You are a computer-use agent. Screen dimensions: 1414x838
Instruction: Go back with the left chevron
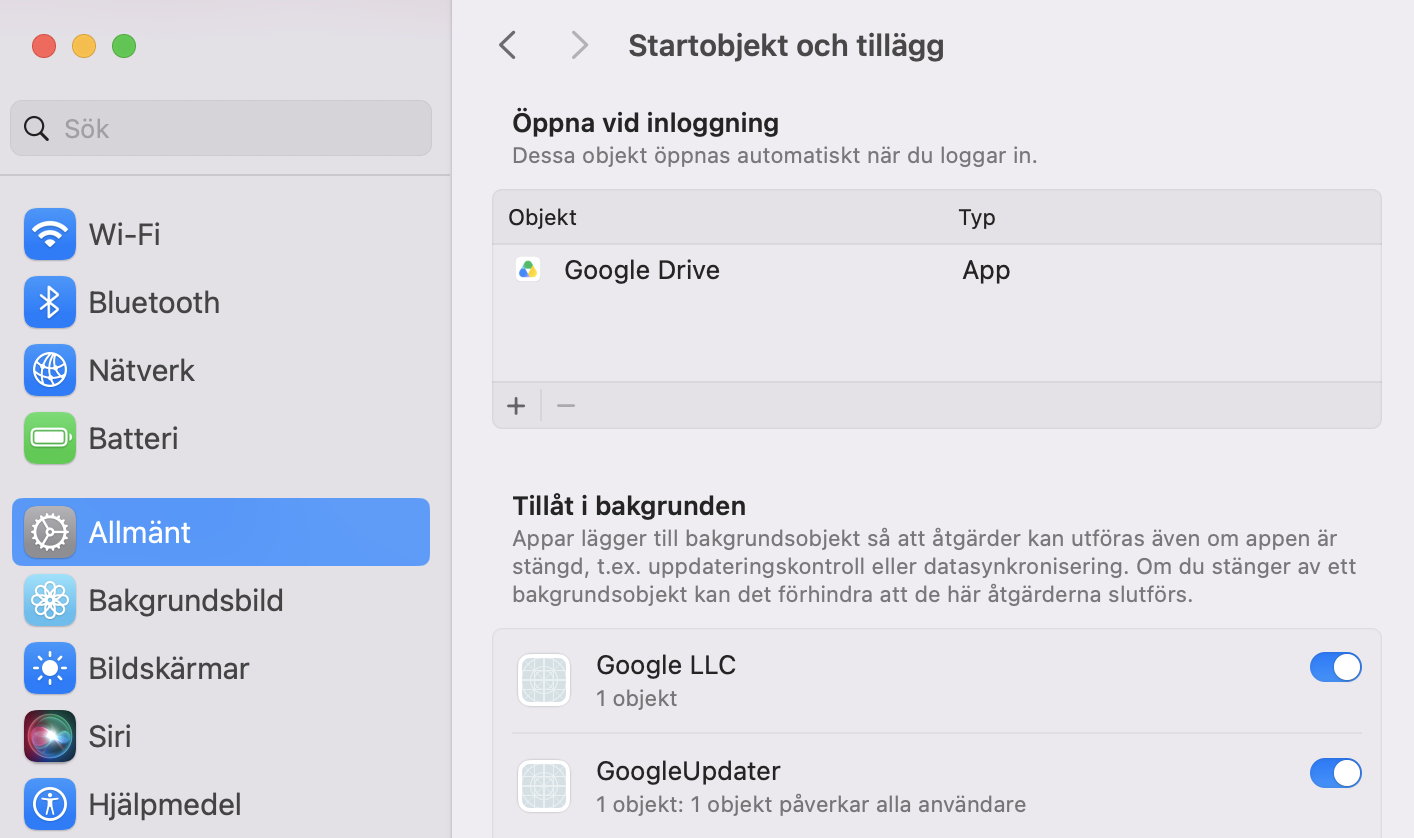coord(508,45)
